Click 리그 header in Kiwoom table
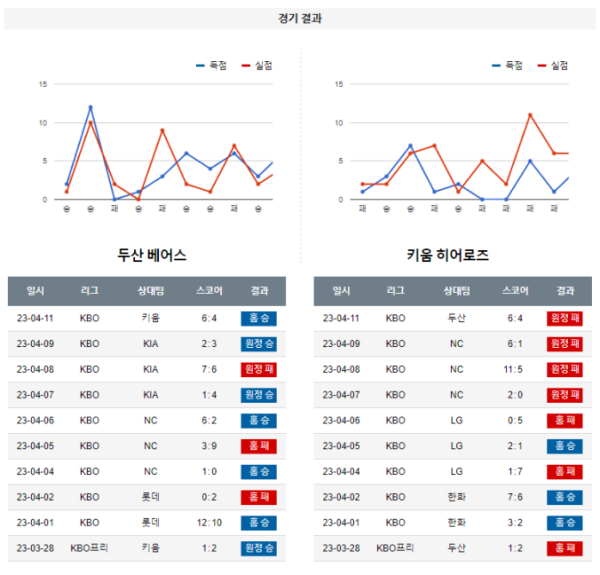 pyautogui.click(x=396, y=291)
